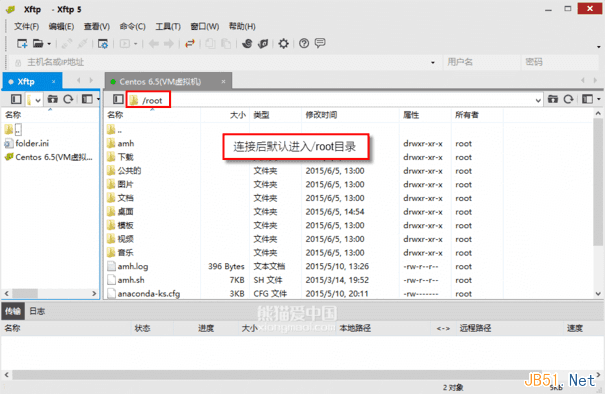Viewport: 605px width, 394px height.
Task: Click the connect plug icon
Action: 67,44
